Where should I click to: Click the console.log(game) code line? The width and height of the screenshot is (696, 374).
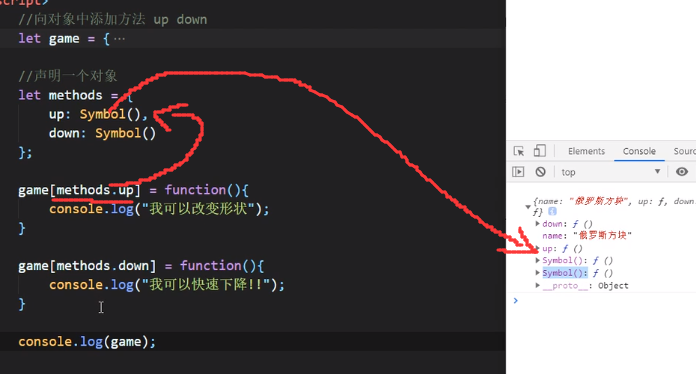(87, 342)
